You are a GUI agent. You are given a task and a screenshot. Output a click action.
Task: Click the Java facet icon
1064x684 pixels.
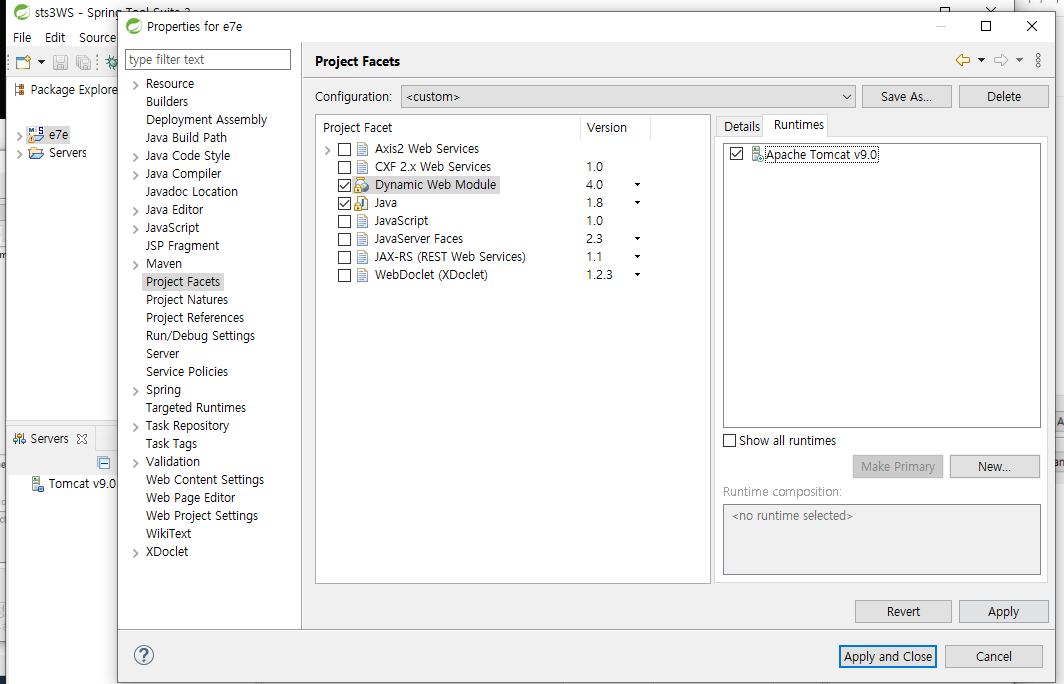point(362,203)
